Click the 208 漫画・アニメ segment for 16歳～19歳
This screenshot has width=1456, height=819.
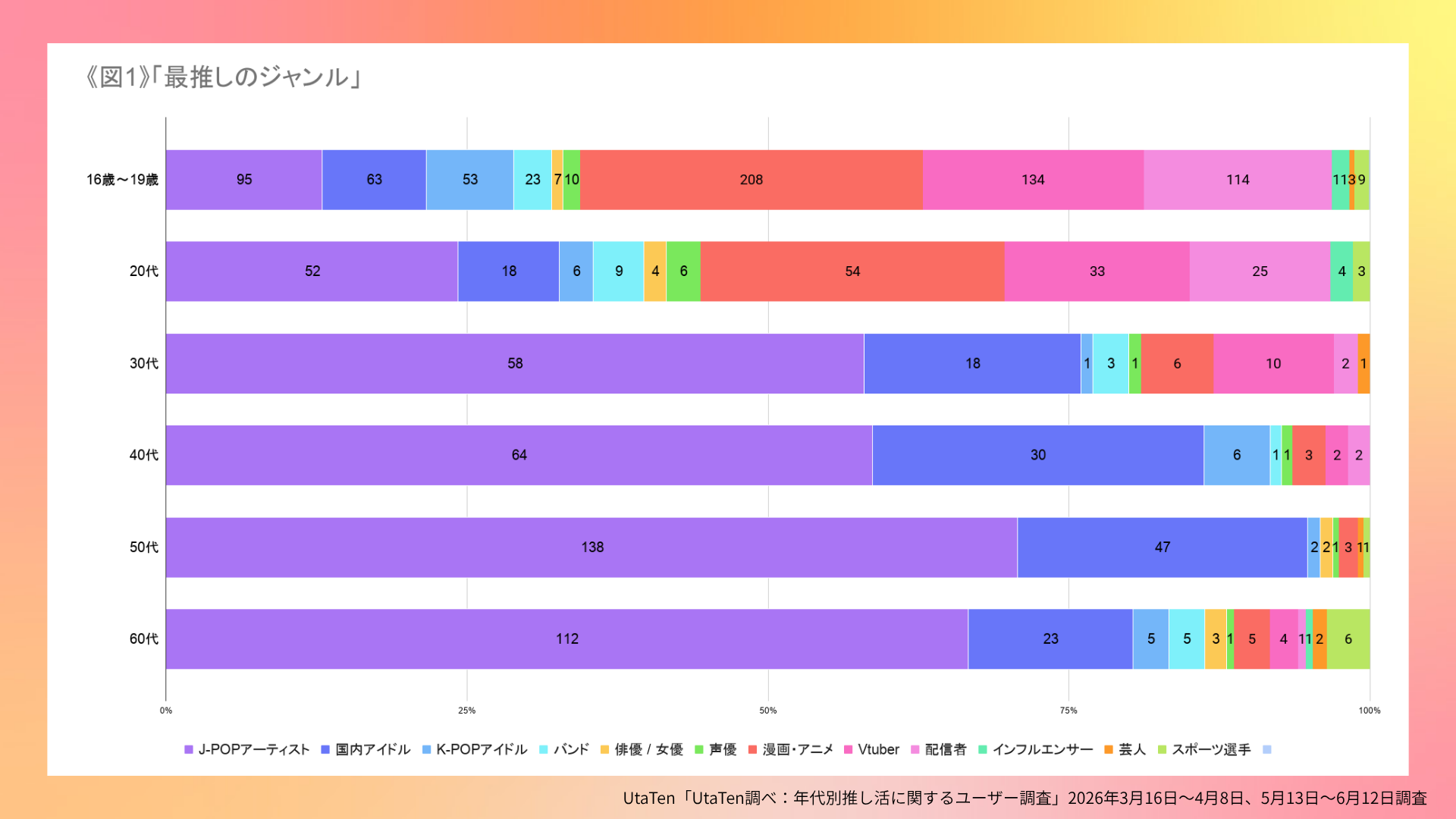pos(752,180)
